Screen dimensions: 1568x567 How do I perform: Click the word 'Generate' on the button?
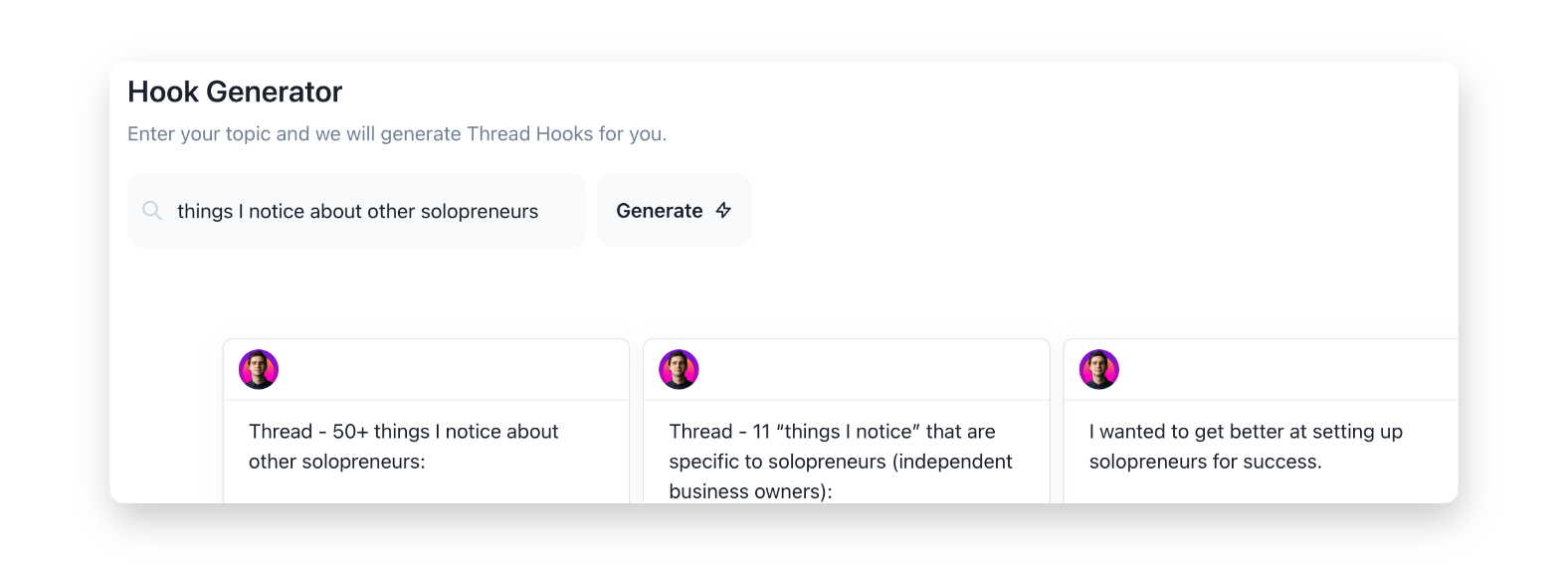659,211
